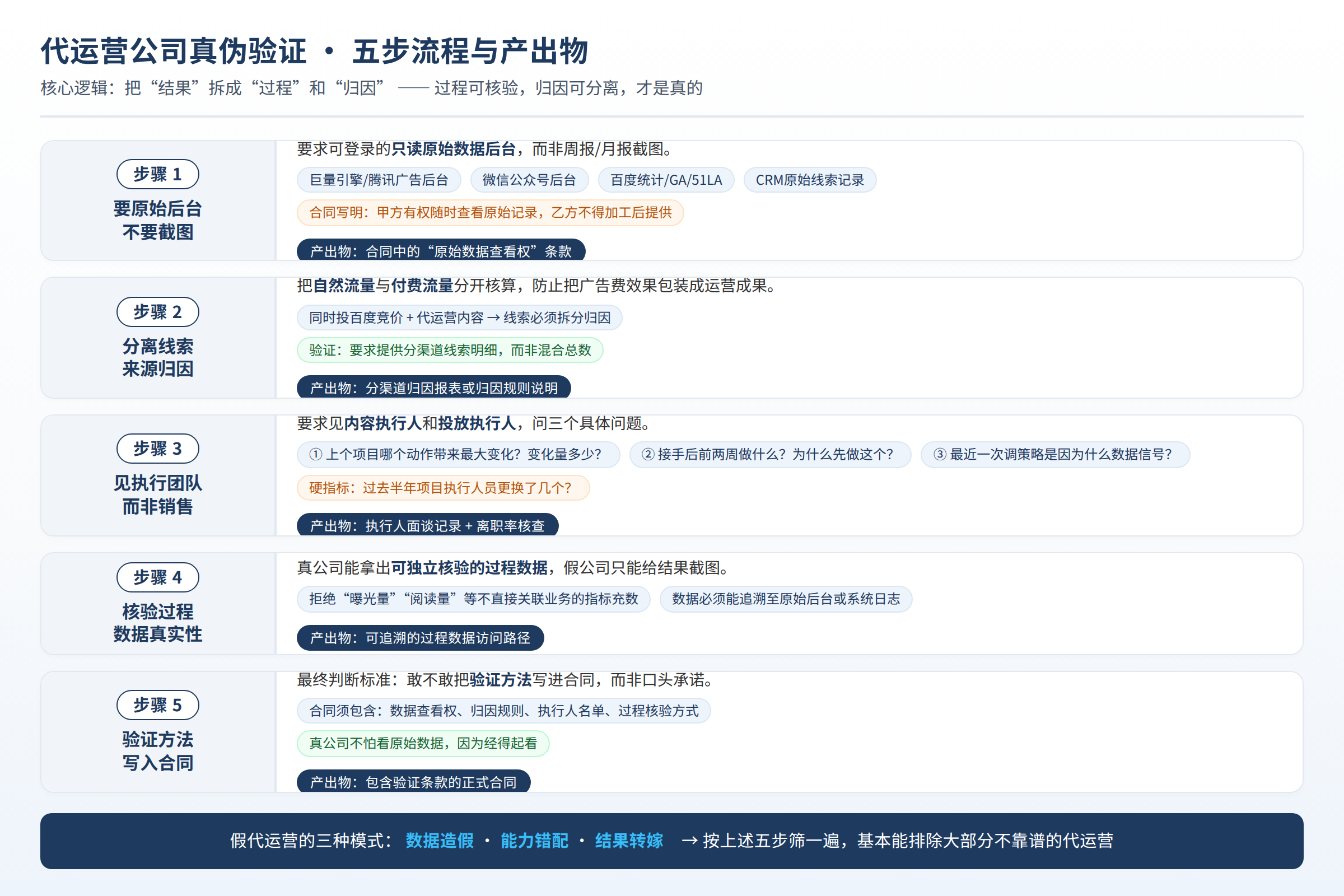Click the 同时投百度竞价 + 代运营内容 tag
This screenshot has height=896, width=1344.
(459, 318)
